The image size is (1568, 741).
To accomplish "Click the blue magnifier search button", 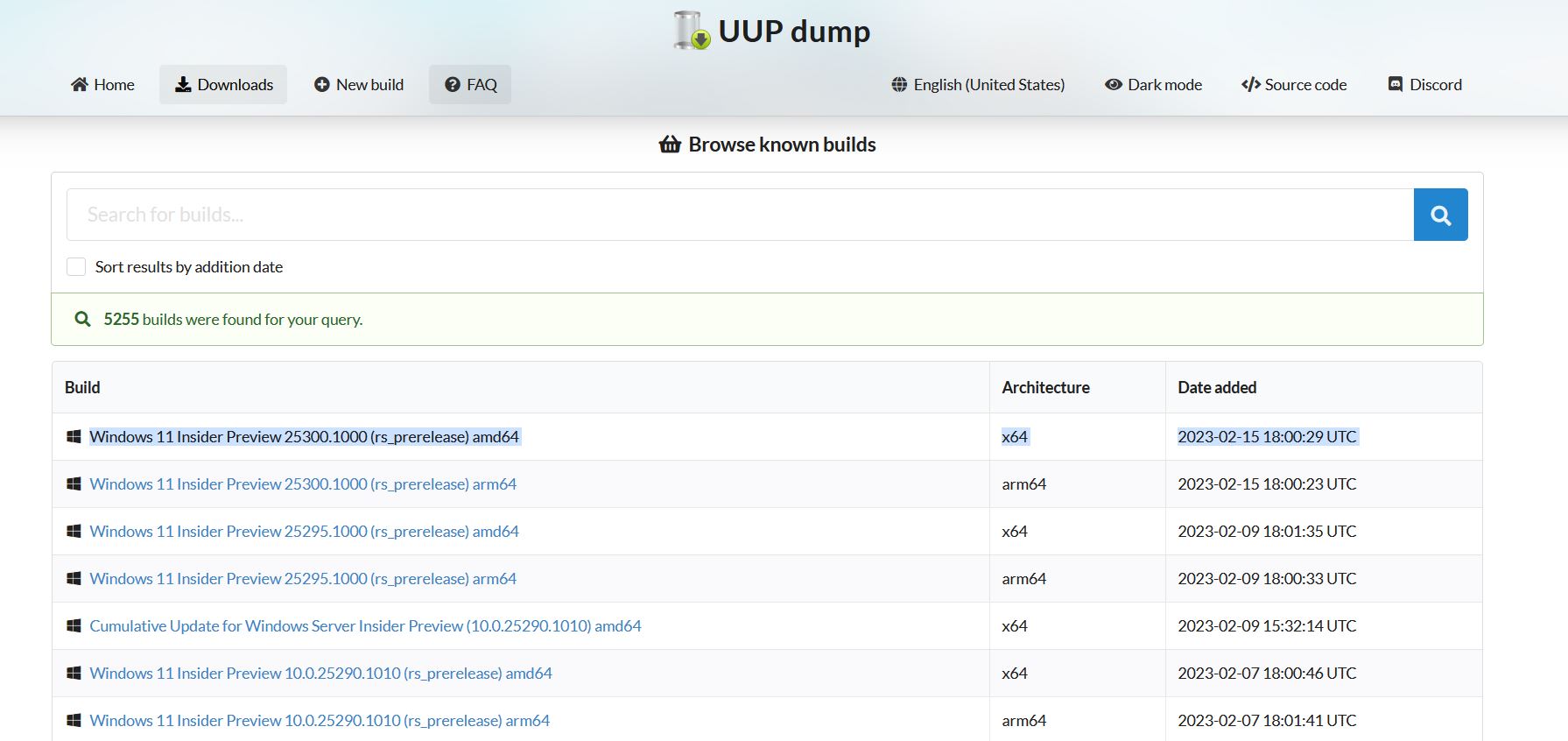I will [x=1441, y=215].
